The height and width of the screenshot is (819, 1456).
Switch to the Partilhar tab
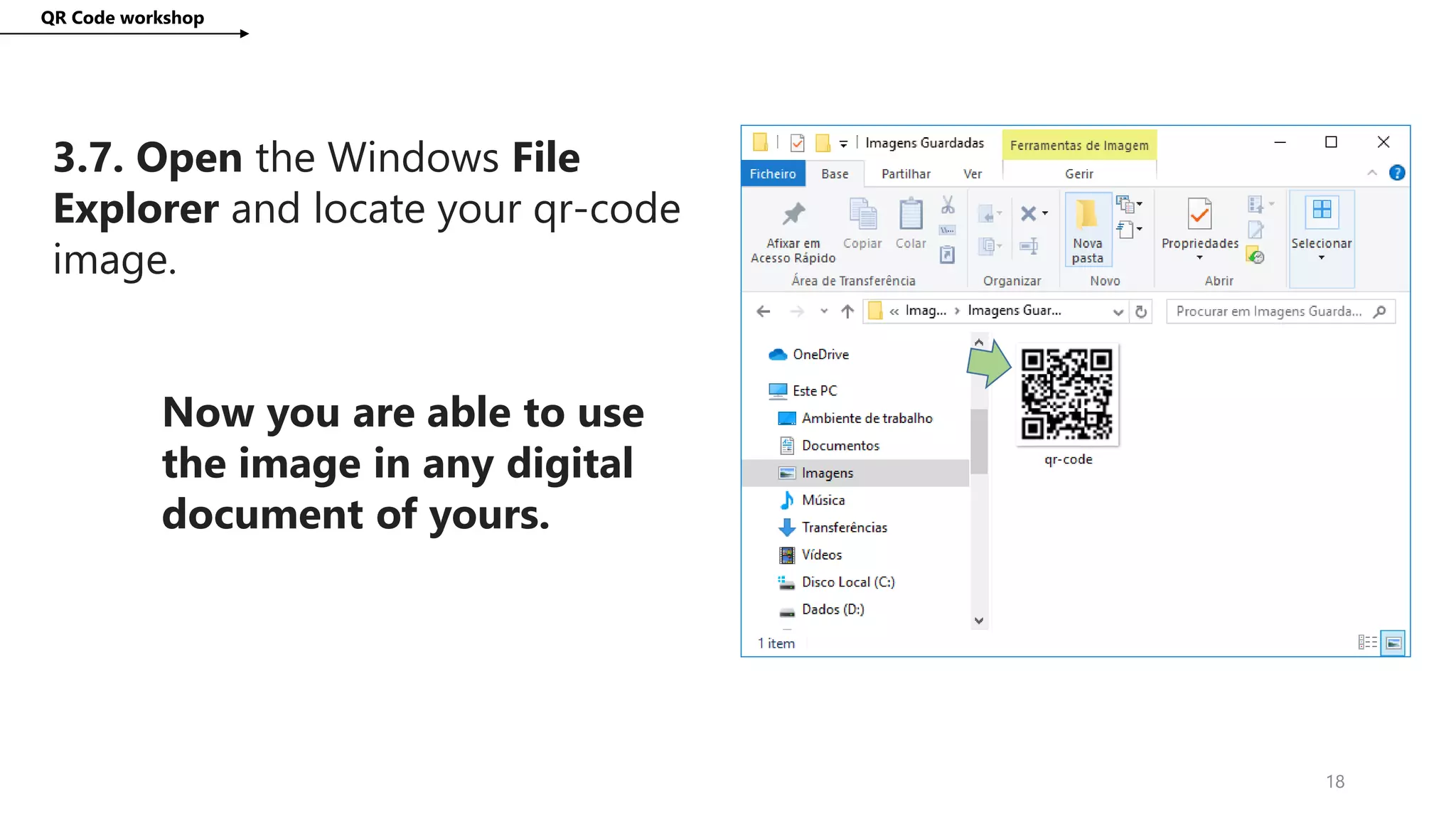(906, 173)
